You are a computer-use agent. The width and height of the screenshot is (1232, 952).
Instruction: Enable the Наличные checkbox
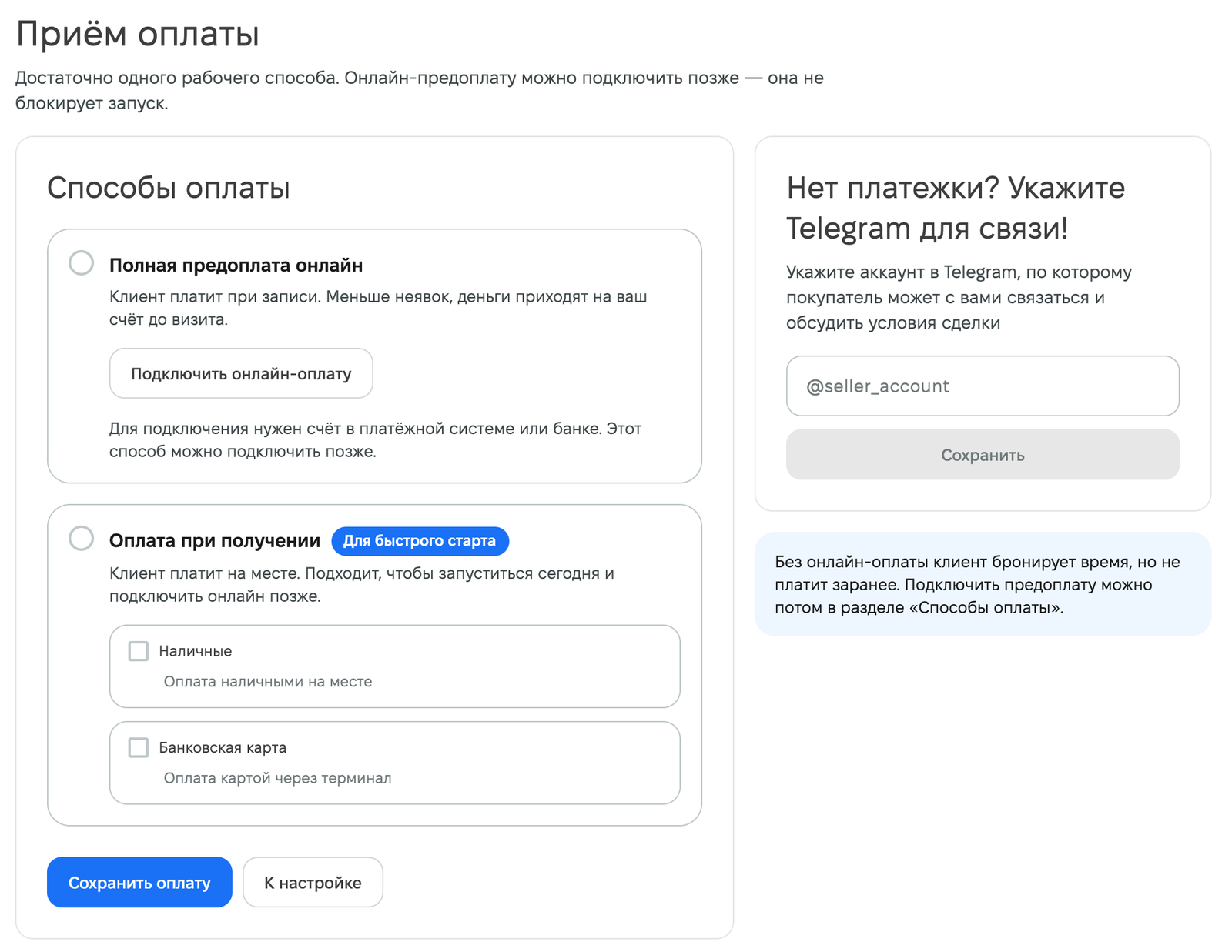(x=139, y=651)
